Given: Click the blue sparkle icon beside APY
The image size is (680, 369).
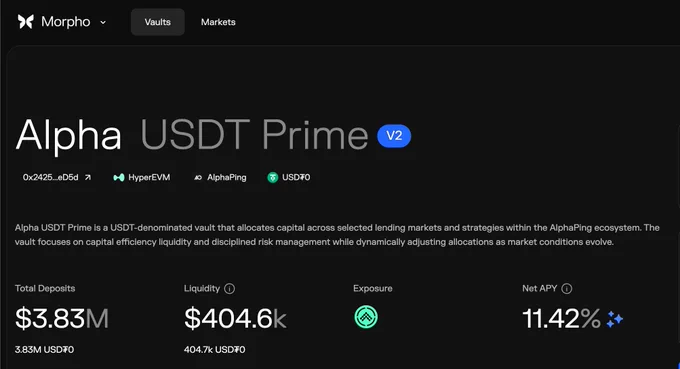Looking at the screenshot, I should pos(615,319).
